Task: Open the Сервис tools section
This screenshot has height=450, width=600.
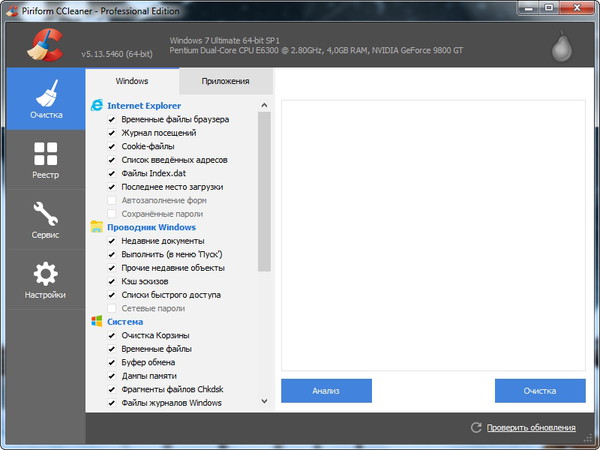Action: (45, 220)
